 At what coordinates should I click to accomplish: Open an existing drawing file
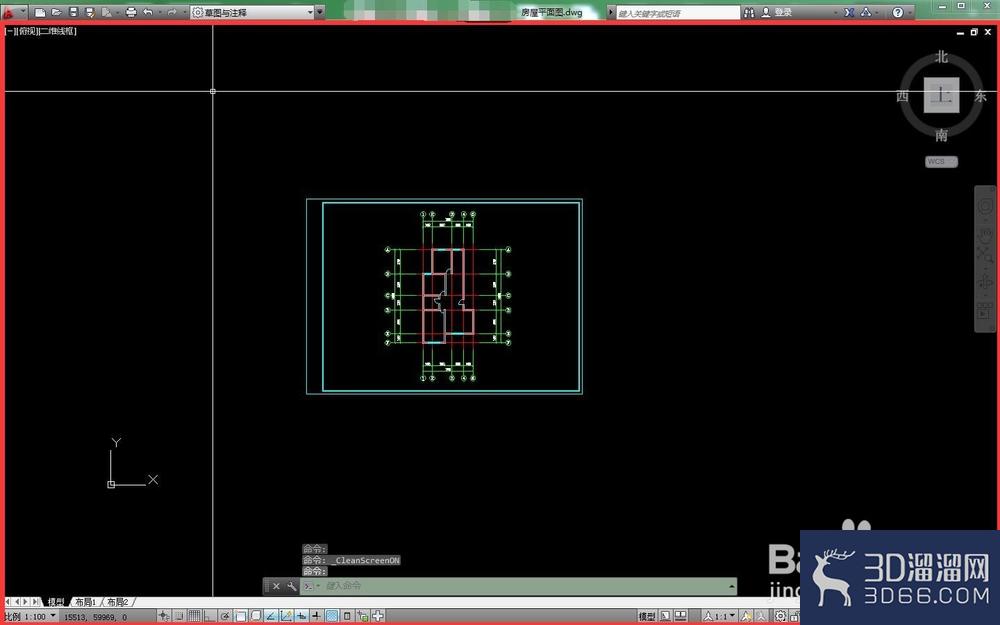pos(56,12)
